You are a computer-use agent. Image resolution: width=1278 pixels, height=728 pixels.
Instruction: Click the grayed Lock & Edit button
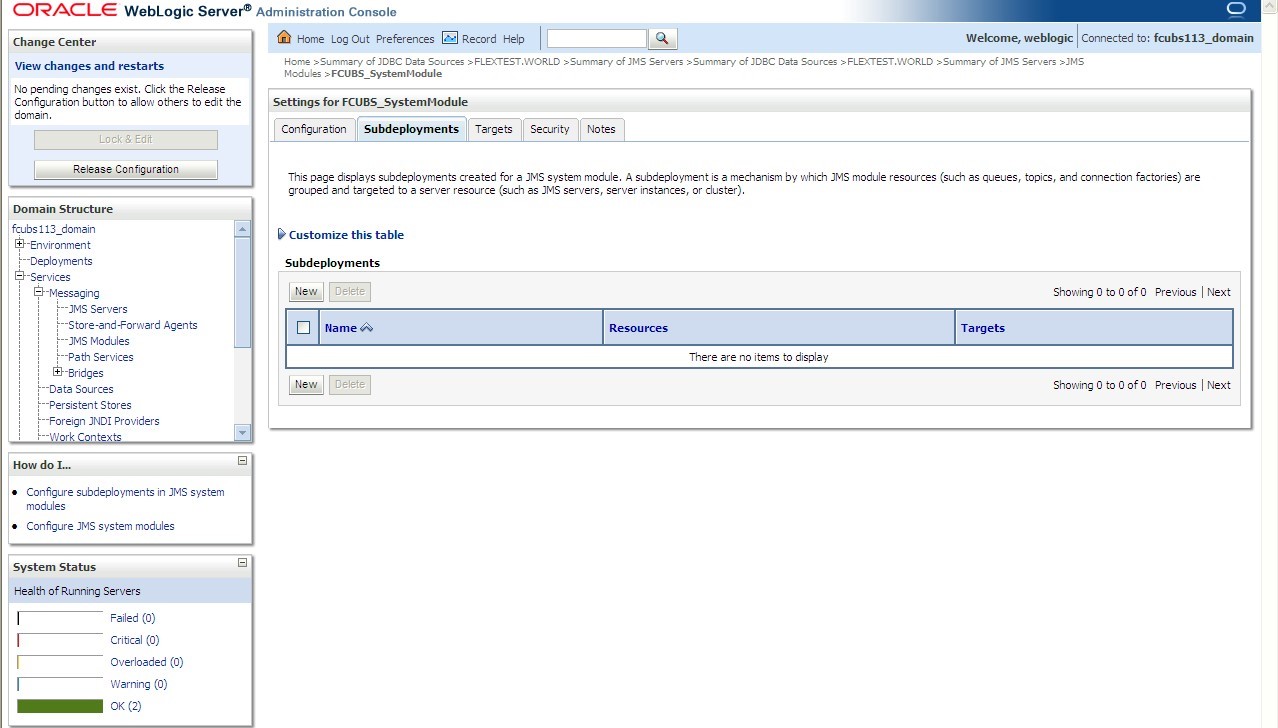pyautogui.click(x=126, y=139)
